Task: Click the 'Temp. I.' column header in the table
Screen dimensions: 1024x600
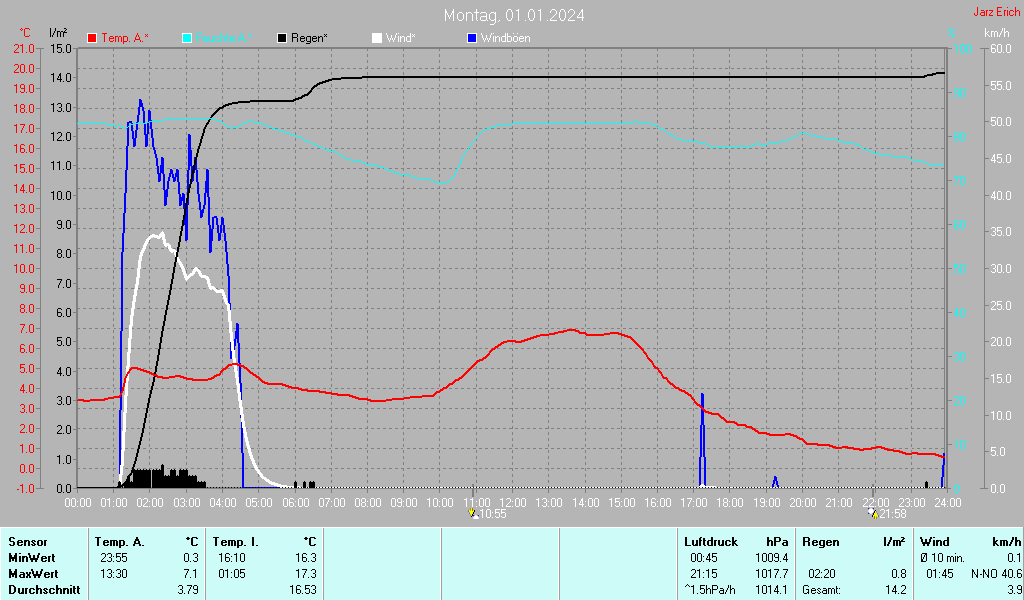Action: click(236, 542)
